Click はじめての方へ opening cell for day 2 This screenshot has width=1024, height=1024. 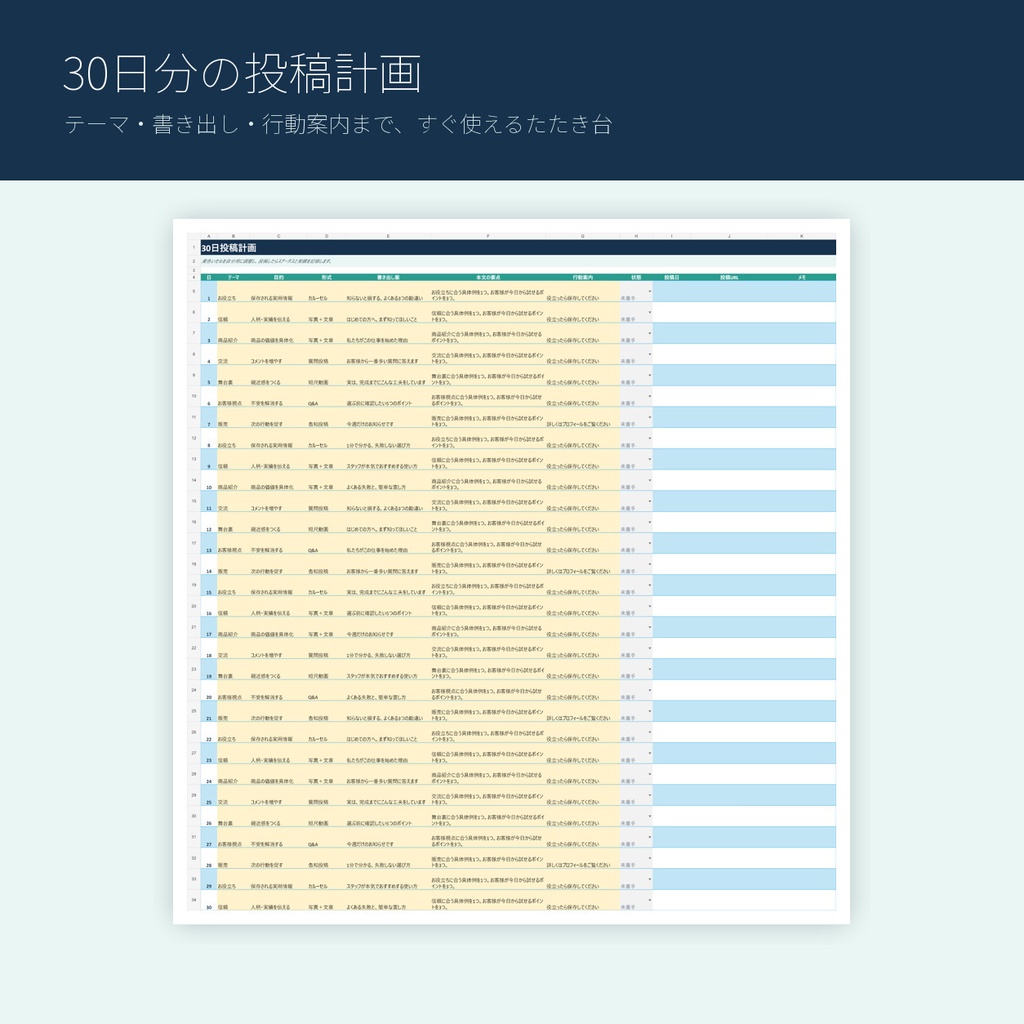[x=388, y=313]
